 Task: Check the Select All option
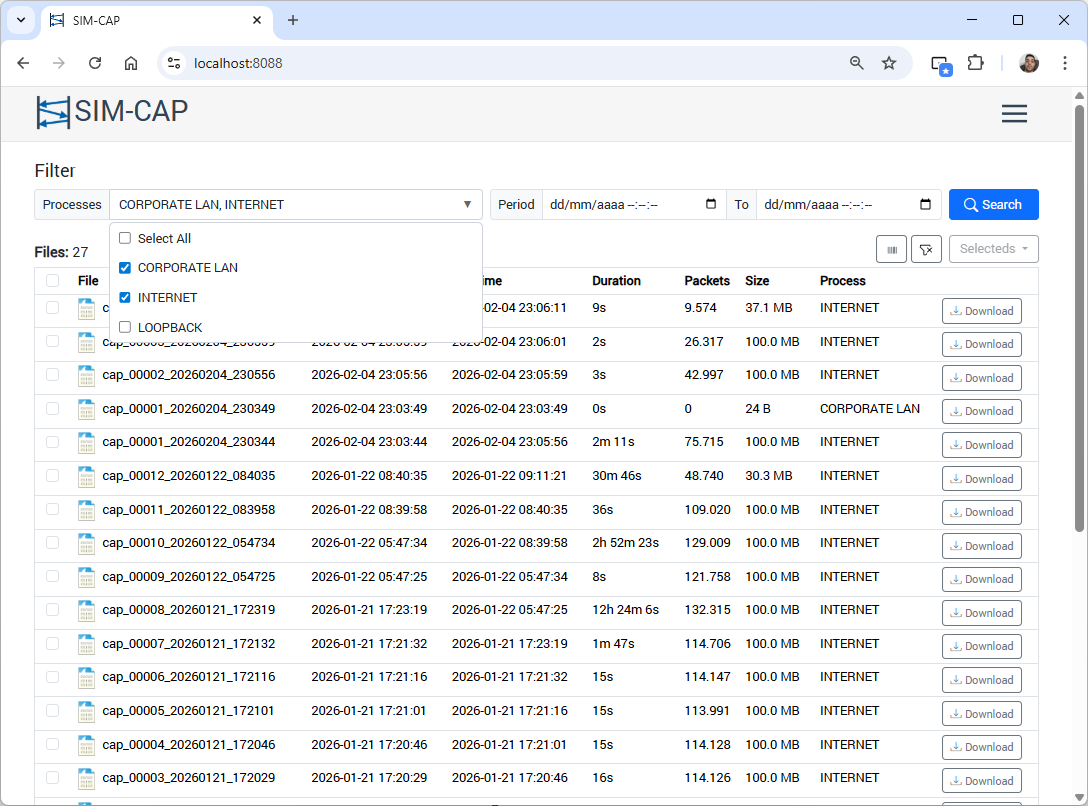(125, 238)
